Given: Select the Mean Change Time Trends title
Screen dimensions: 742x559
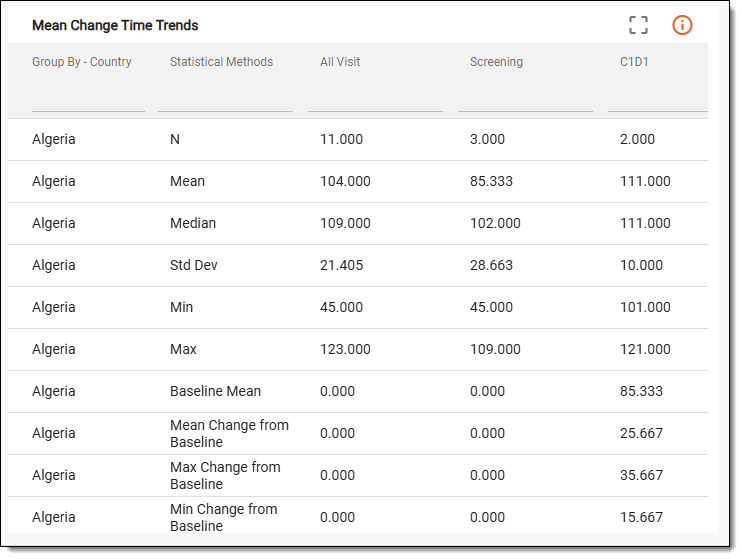Looking at the screenshot, I should tap(115, 25).
